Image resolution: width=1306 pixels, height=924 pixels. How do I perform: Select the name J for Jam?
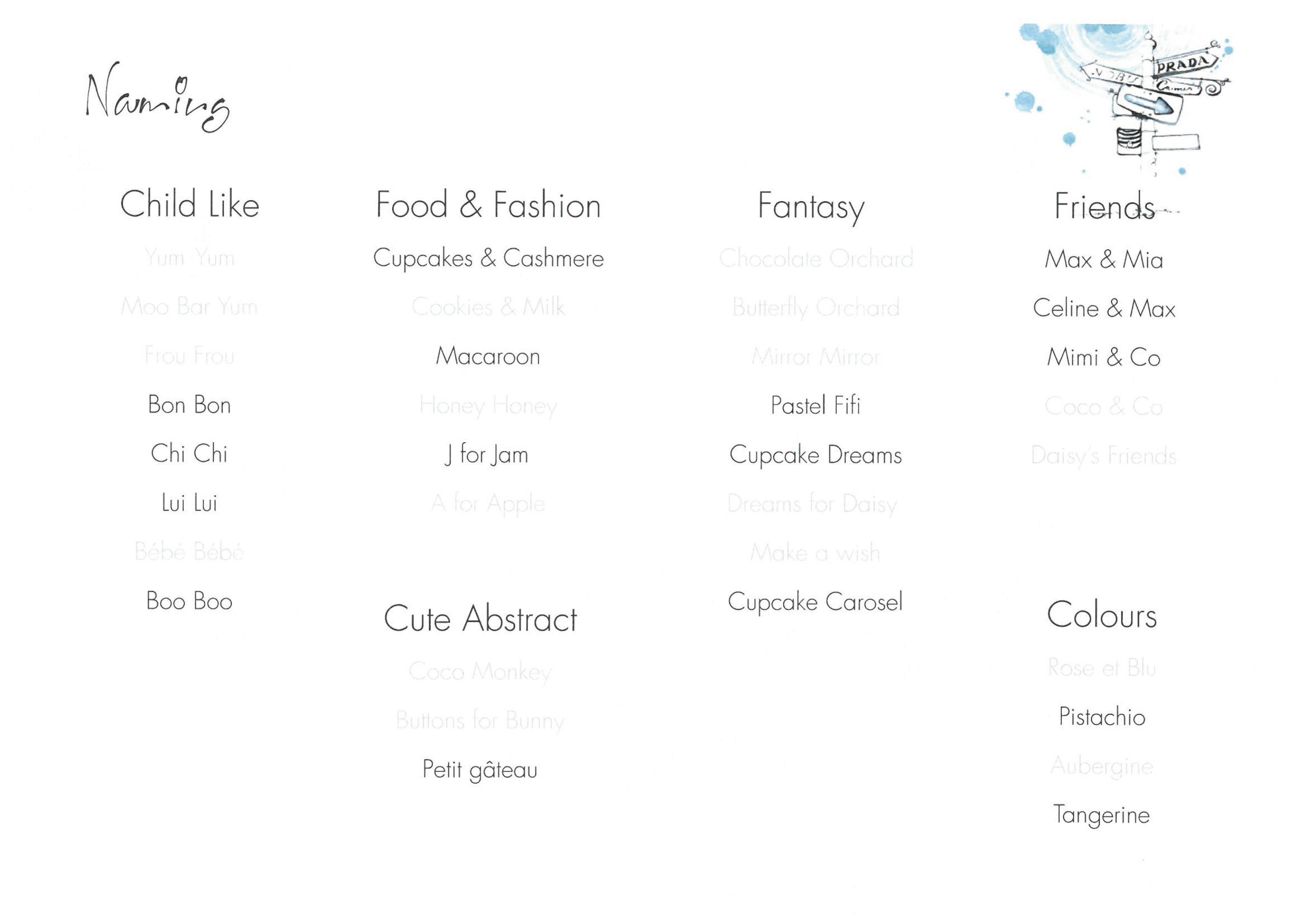tap(486, 455)
